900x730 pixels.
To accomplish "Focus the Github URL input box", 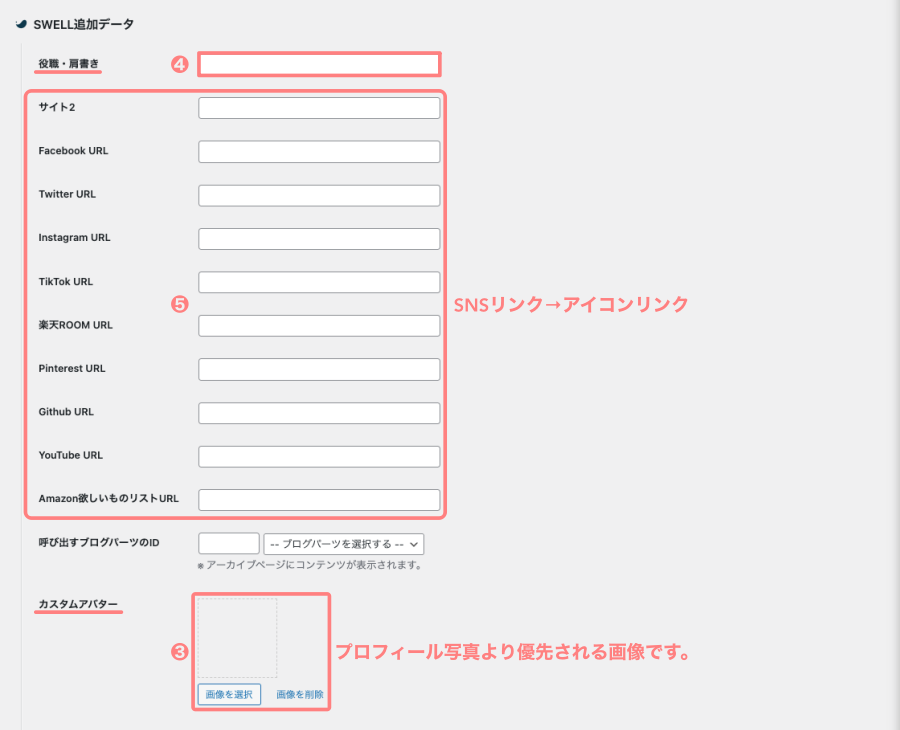I will pyautogui.click(x=319, y=413).
